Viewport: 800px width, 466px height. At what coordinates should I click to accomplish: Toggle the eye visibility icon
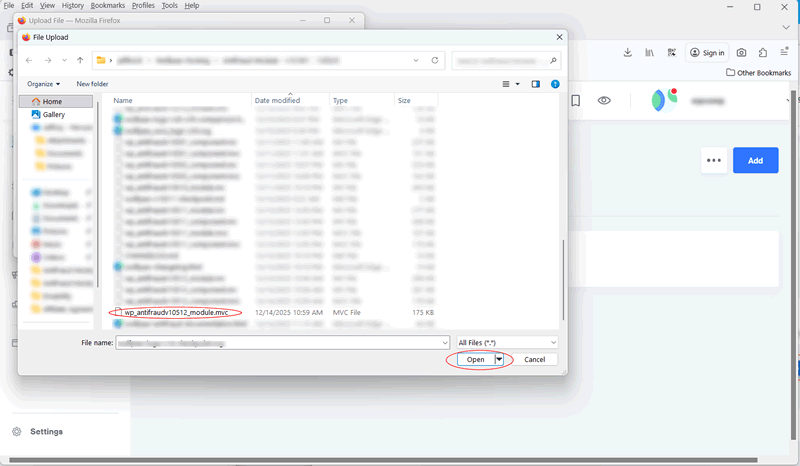click(x=604, y=101)
